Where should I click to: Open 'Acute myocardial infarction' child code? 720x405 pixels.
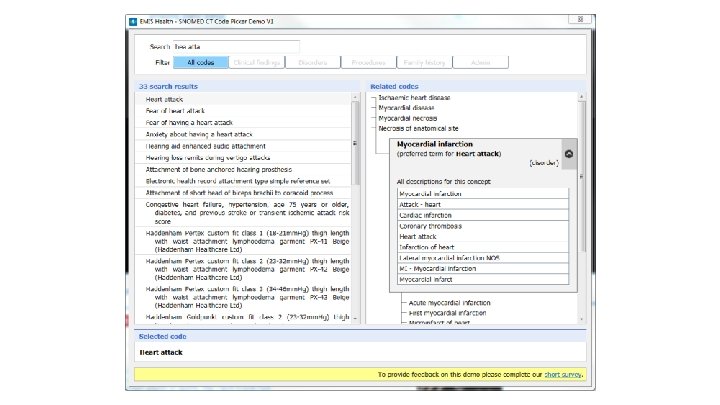pyautogui.click(x=449, y=303)
